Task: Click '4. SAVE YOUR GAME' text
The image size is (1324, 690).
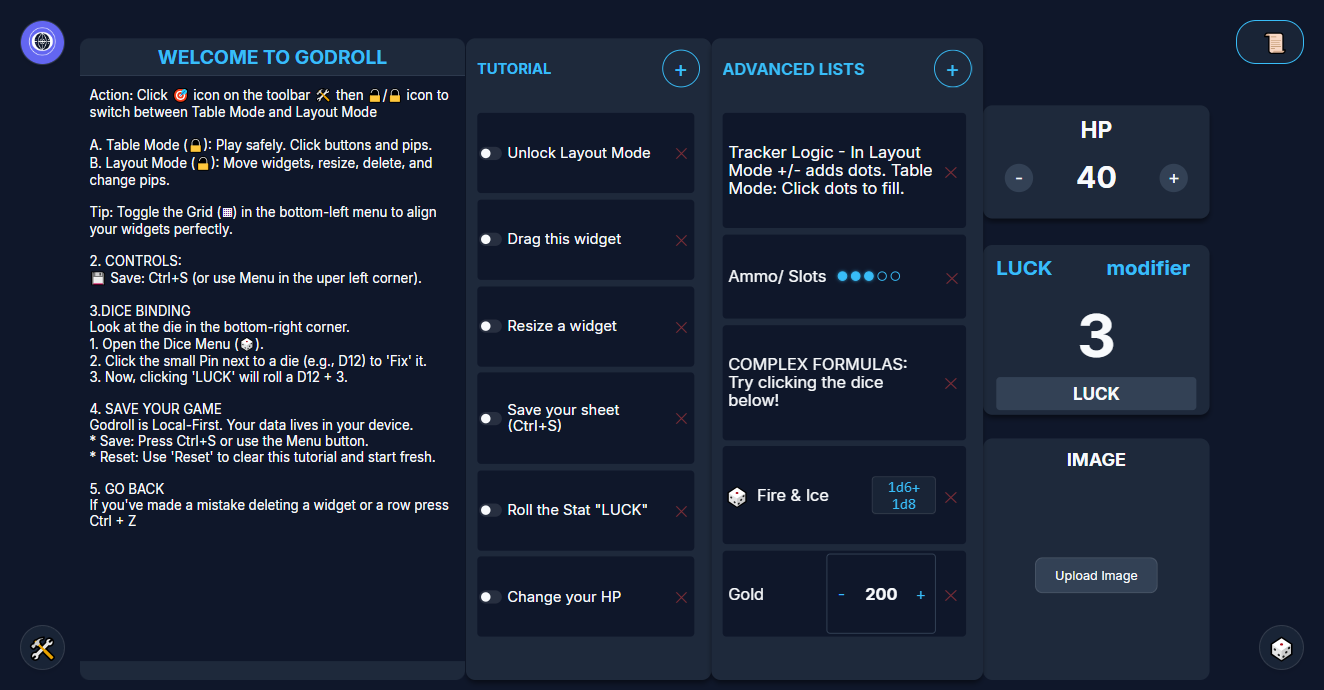Action: pos(156,409)
